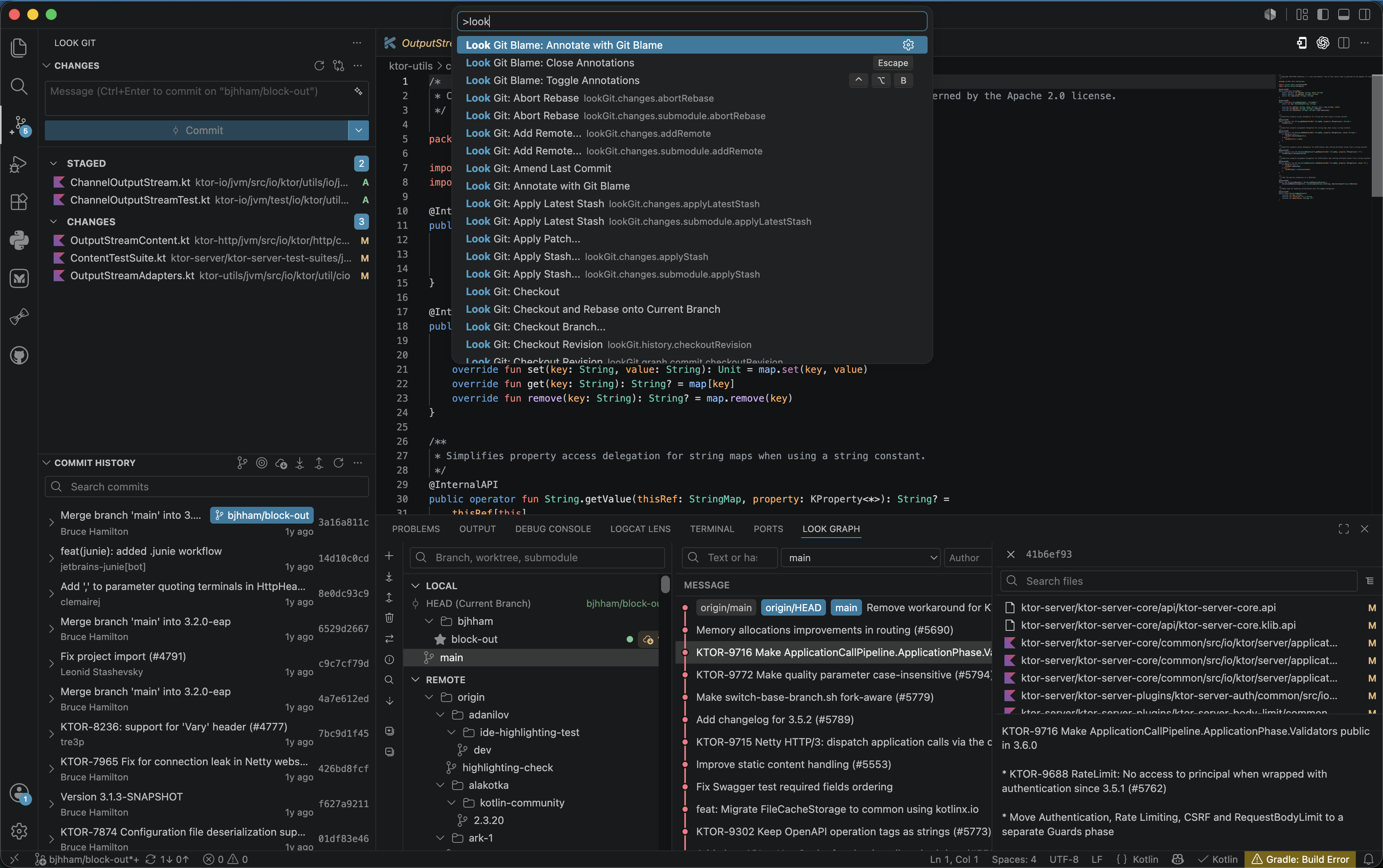Collapse the COMMIT HISTORY section
This screenshot has width=1383, height=868.
pyautogui.click(x=46, y=463)
